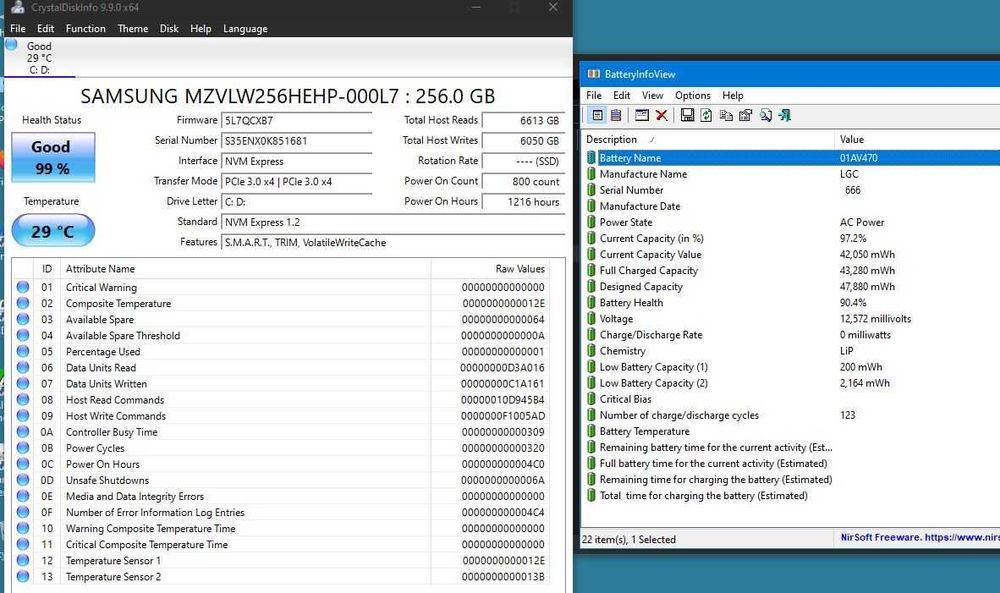Select the Full Charged Capacity row
Viewport: 1000px width, 593px height.
tap(791, 270)
